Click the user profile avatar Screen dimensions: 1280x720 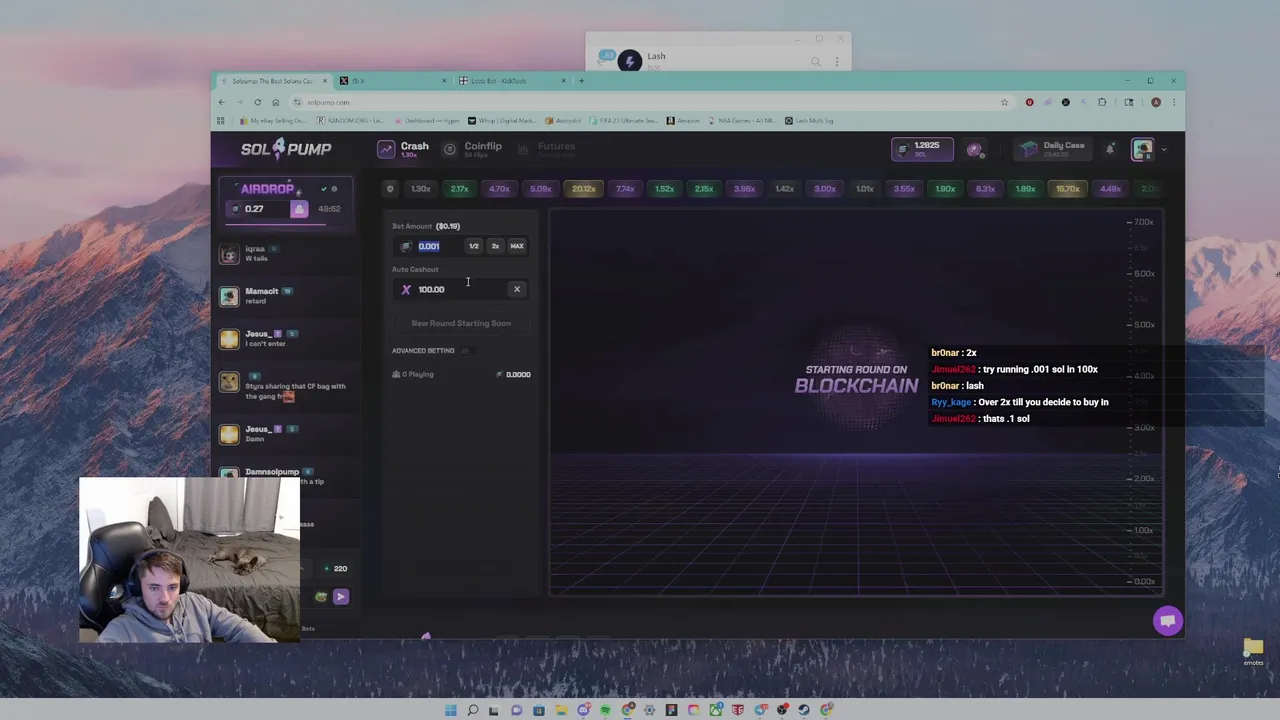1142,149
